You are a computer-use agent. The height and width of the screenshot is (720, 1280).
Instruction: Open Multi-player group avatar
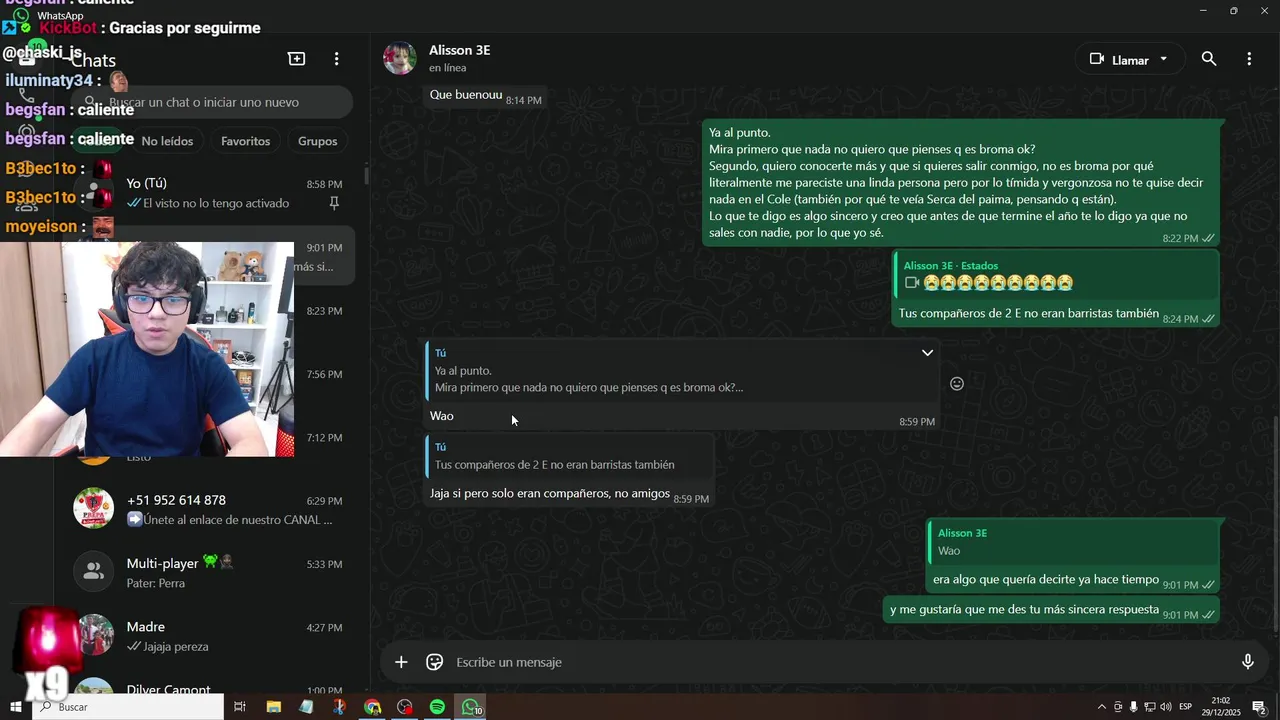[x=94, y=572]
